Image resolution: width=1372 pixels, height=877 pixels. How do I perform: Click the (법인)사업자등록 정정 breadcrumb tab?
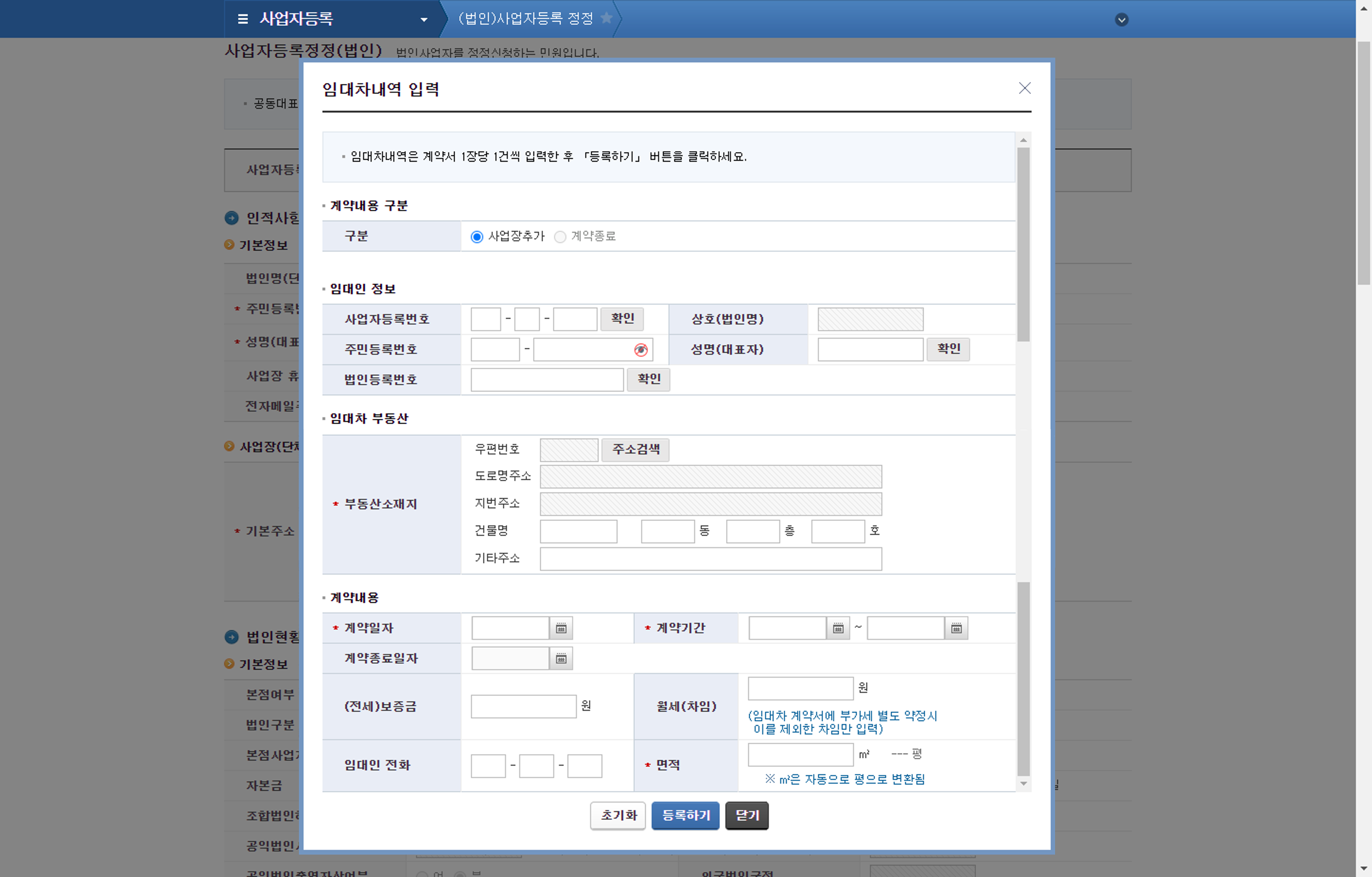[x=525, y=19]
